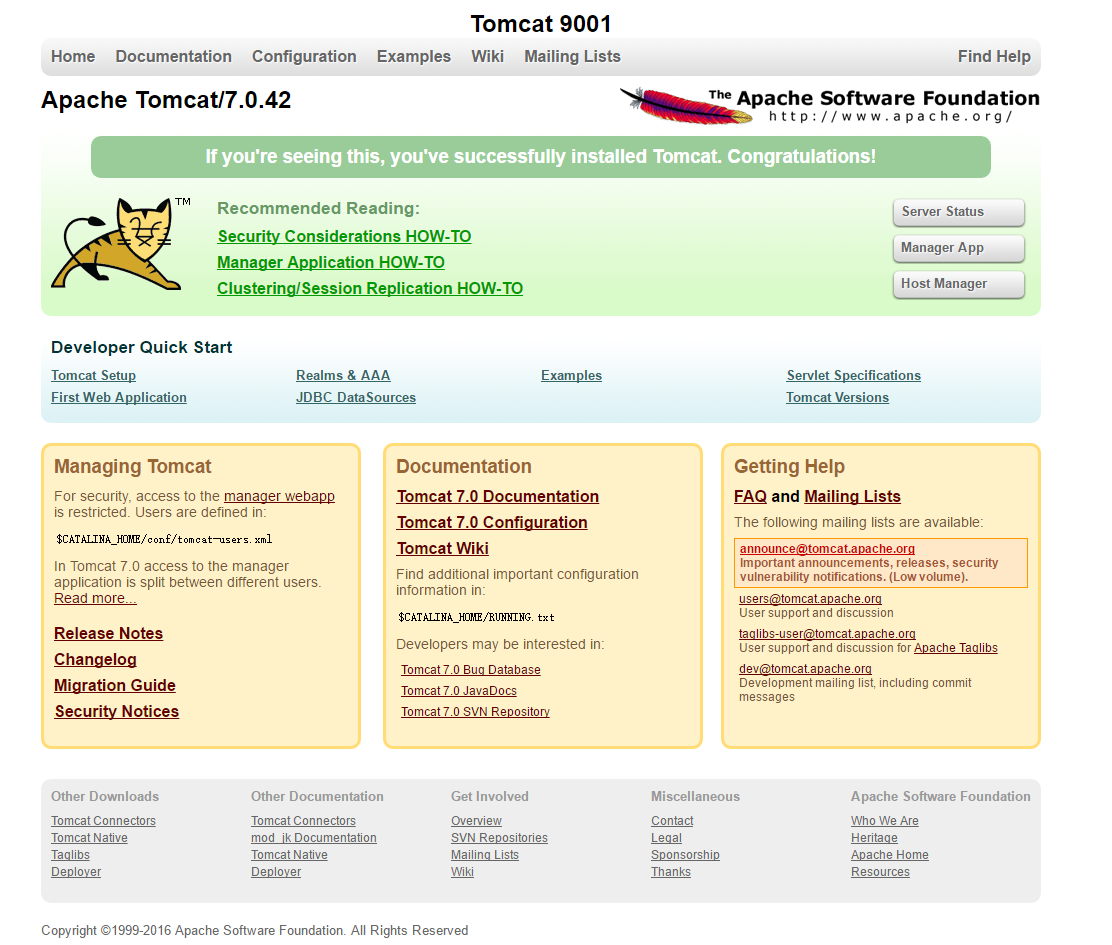1112x945 pixels.
Task: Open Examples link under Developer Quick Start
Action: click(x=572, y=376)
